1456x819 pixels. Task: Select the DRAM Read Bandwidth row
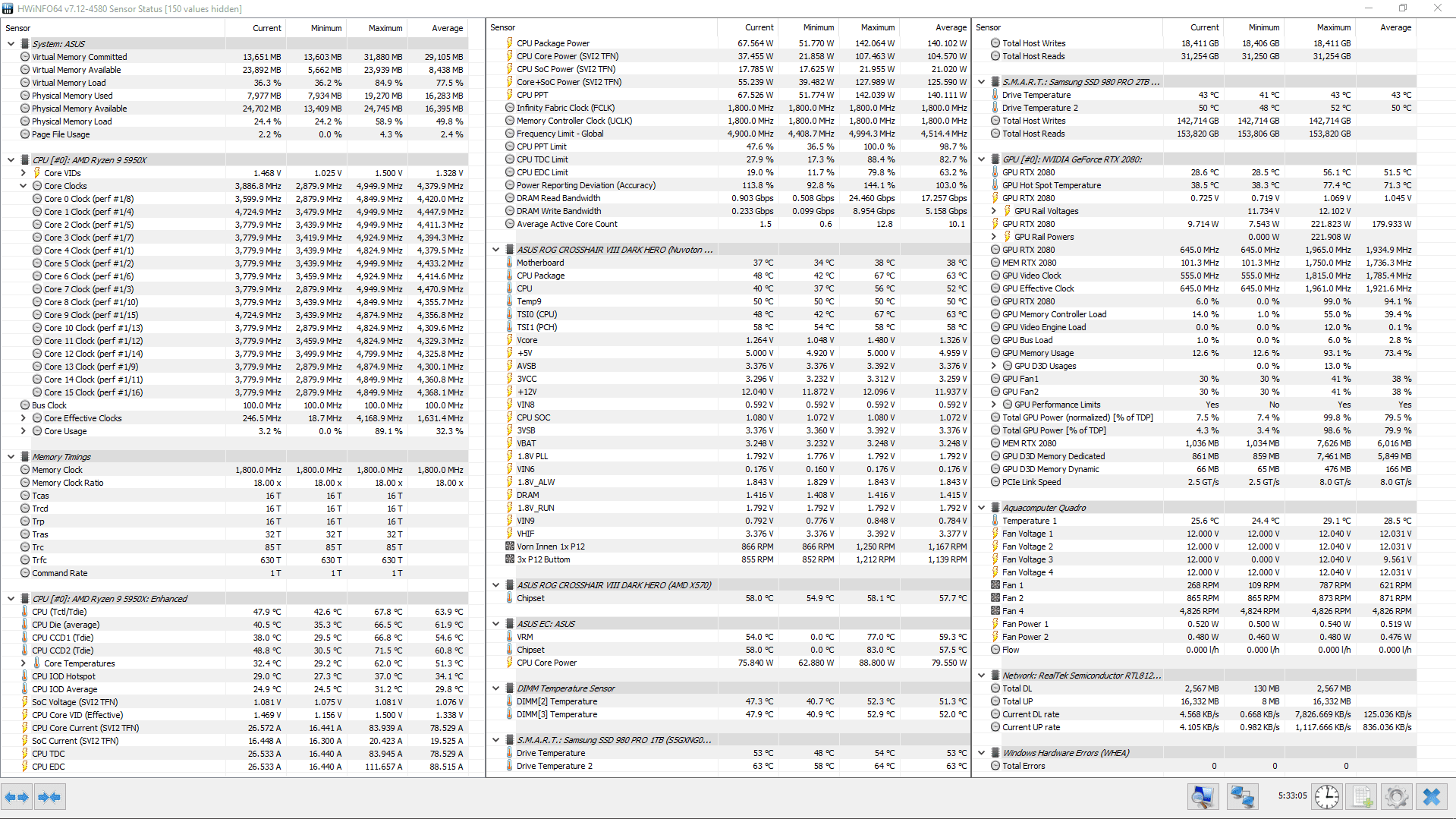click(728, 198)
